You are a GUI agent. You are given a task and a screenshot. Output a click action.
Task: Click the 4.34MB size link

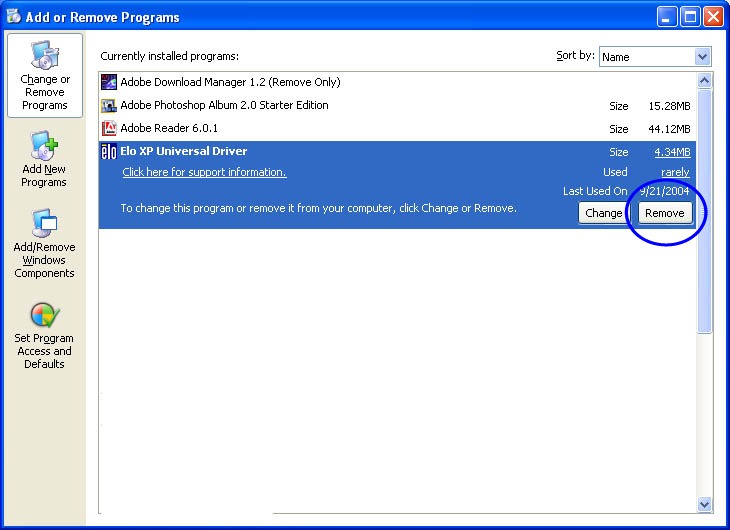672,152
